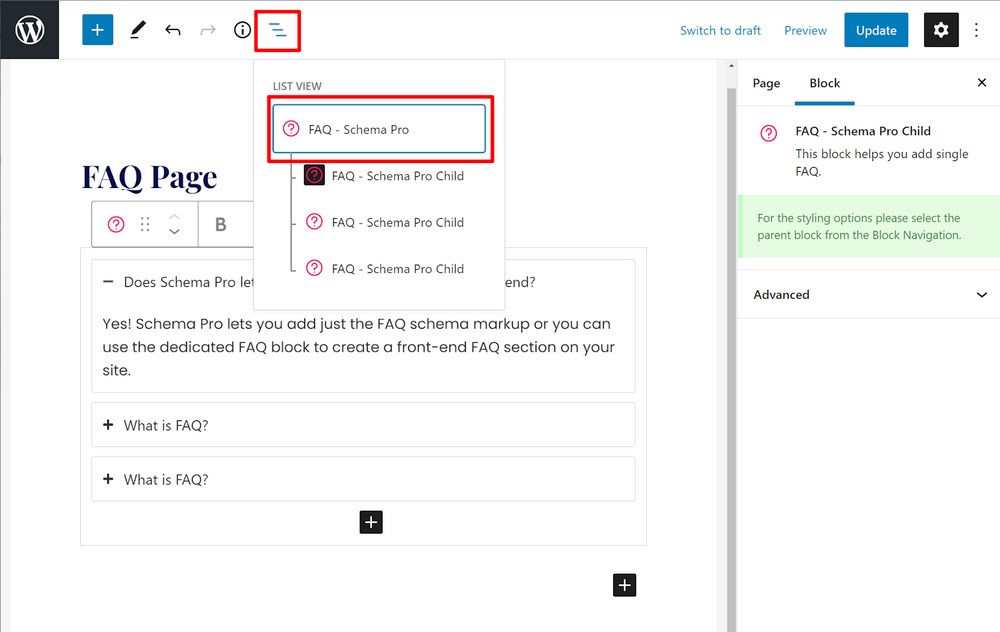Expand the Advanced panel
This screenshot has height=632, width=1000.
click(x=869, y=295)
